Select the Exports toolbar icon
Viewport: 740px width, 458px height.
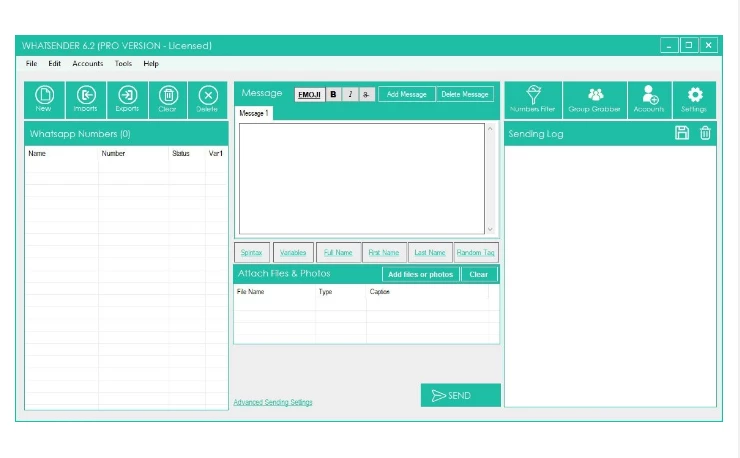[x=127, y=100]
